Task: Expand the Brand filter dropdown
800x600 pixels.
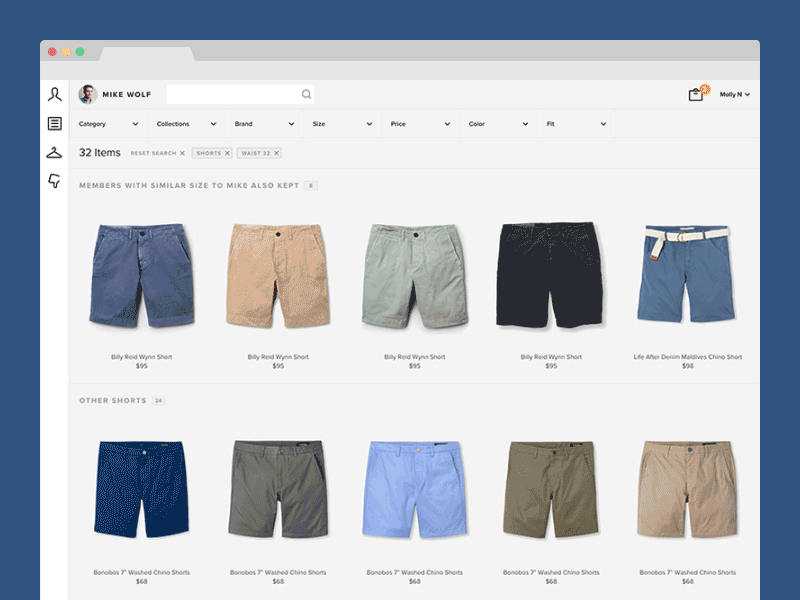Action: [x=264, y=124]
